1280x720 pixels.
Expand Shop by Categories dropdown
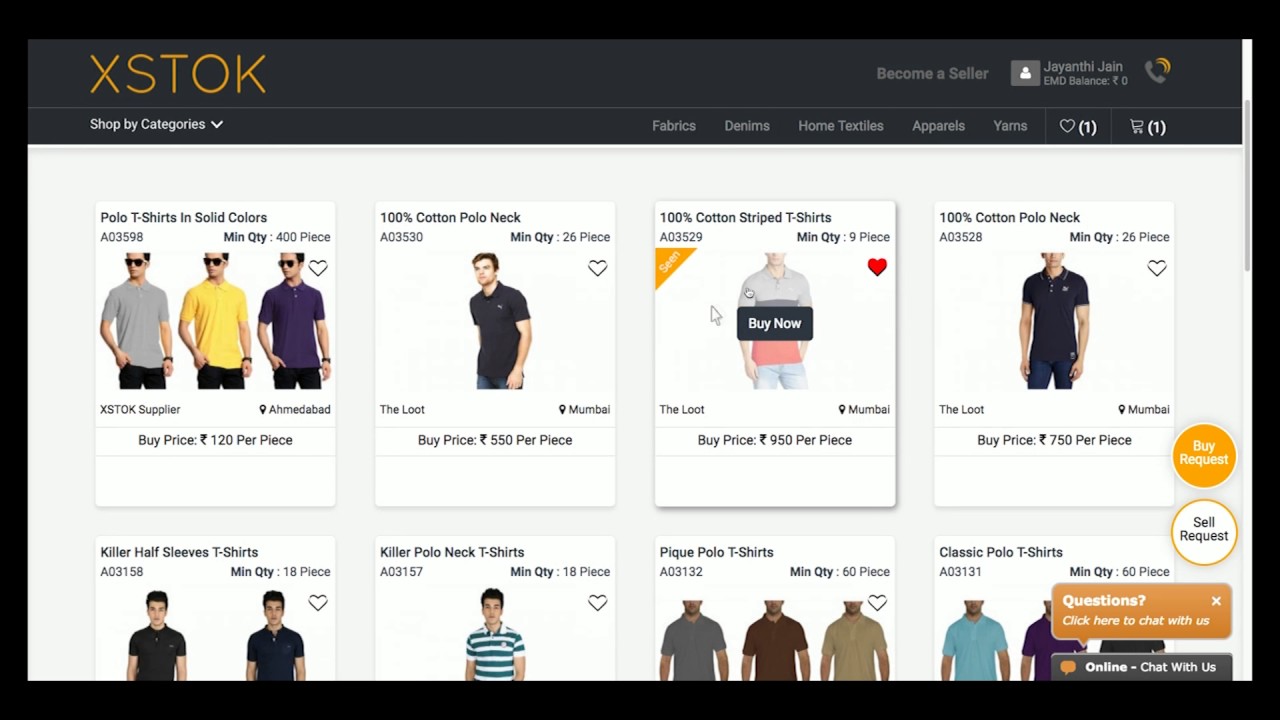[156, 124]
